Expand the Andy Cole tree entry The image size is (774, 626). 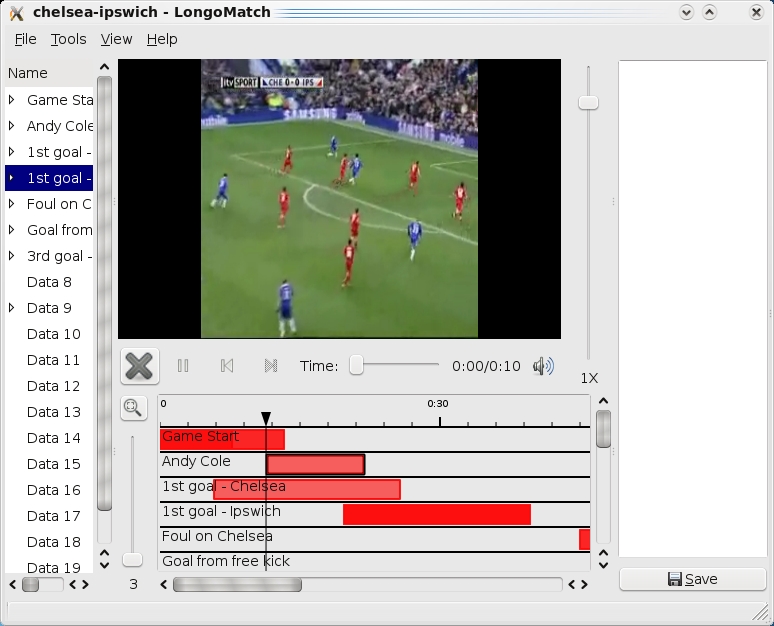tap(12, 126)
